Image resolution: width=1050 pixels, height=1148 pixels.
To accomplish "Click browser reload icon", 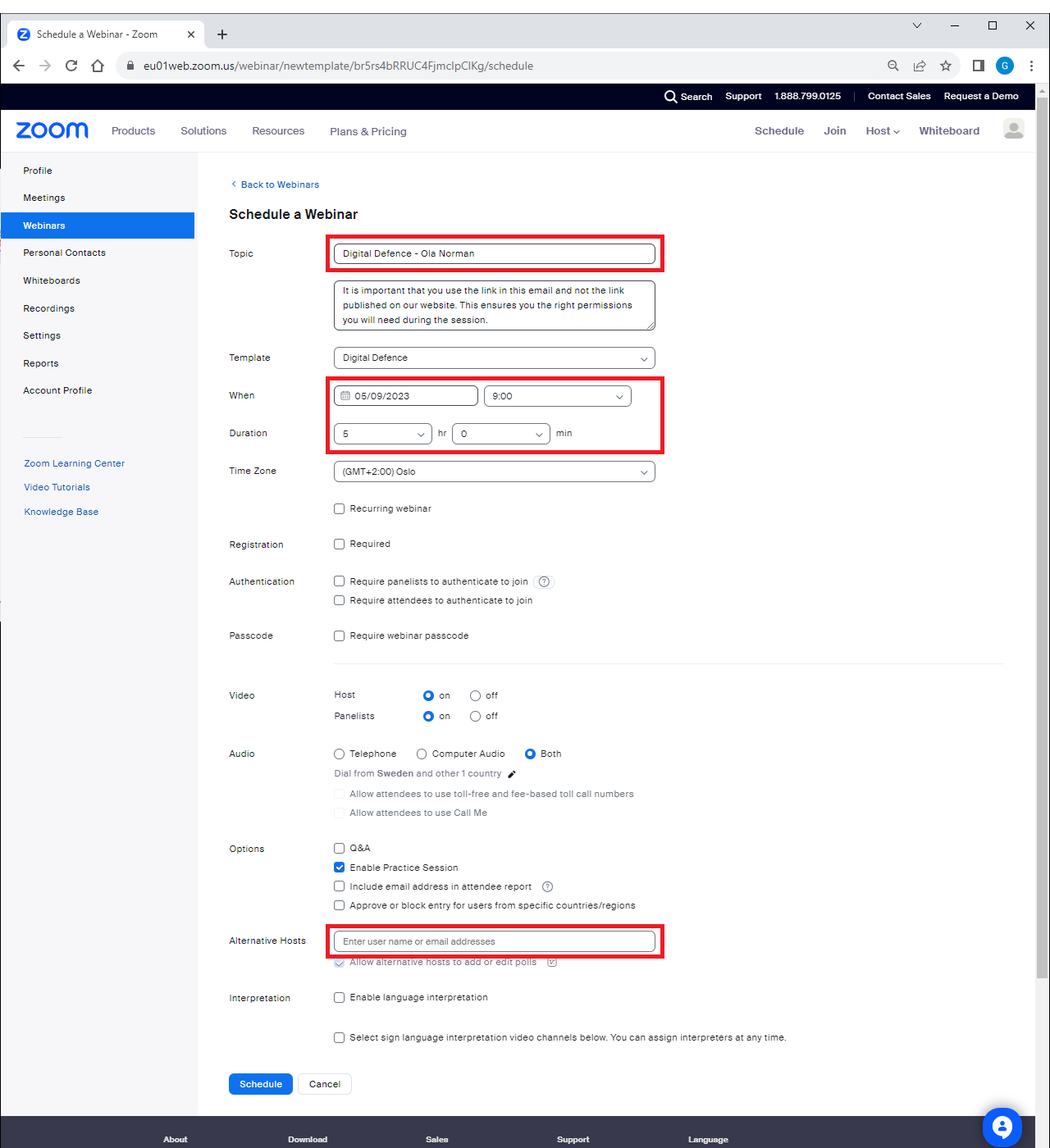I will (71, 66).
